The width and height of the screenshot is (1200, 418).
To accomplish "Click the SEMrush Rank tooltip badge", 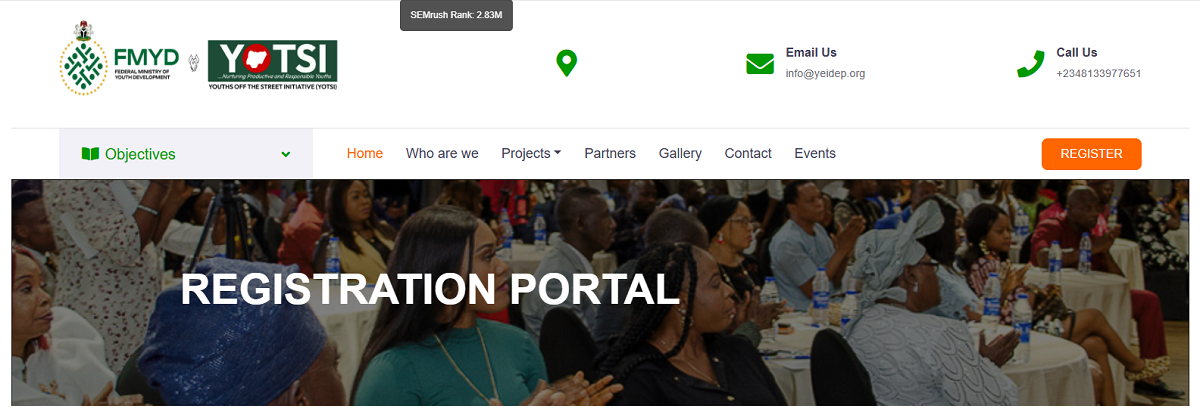I will pyautogui.click(x=456, y=16).
